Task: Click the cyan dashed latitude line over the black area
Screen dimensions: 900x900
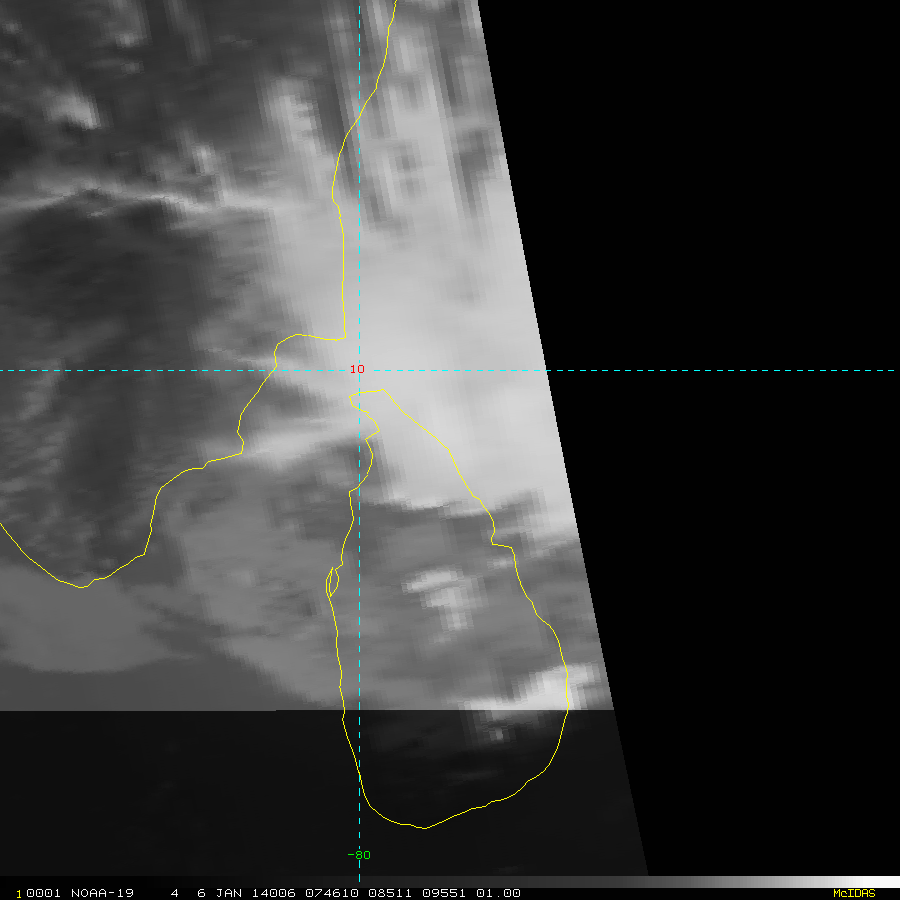Action: [720, 371]
